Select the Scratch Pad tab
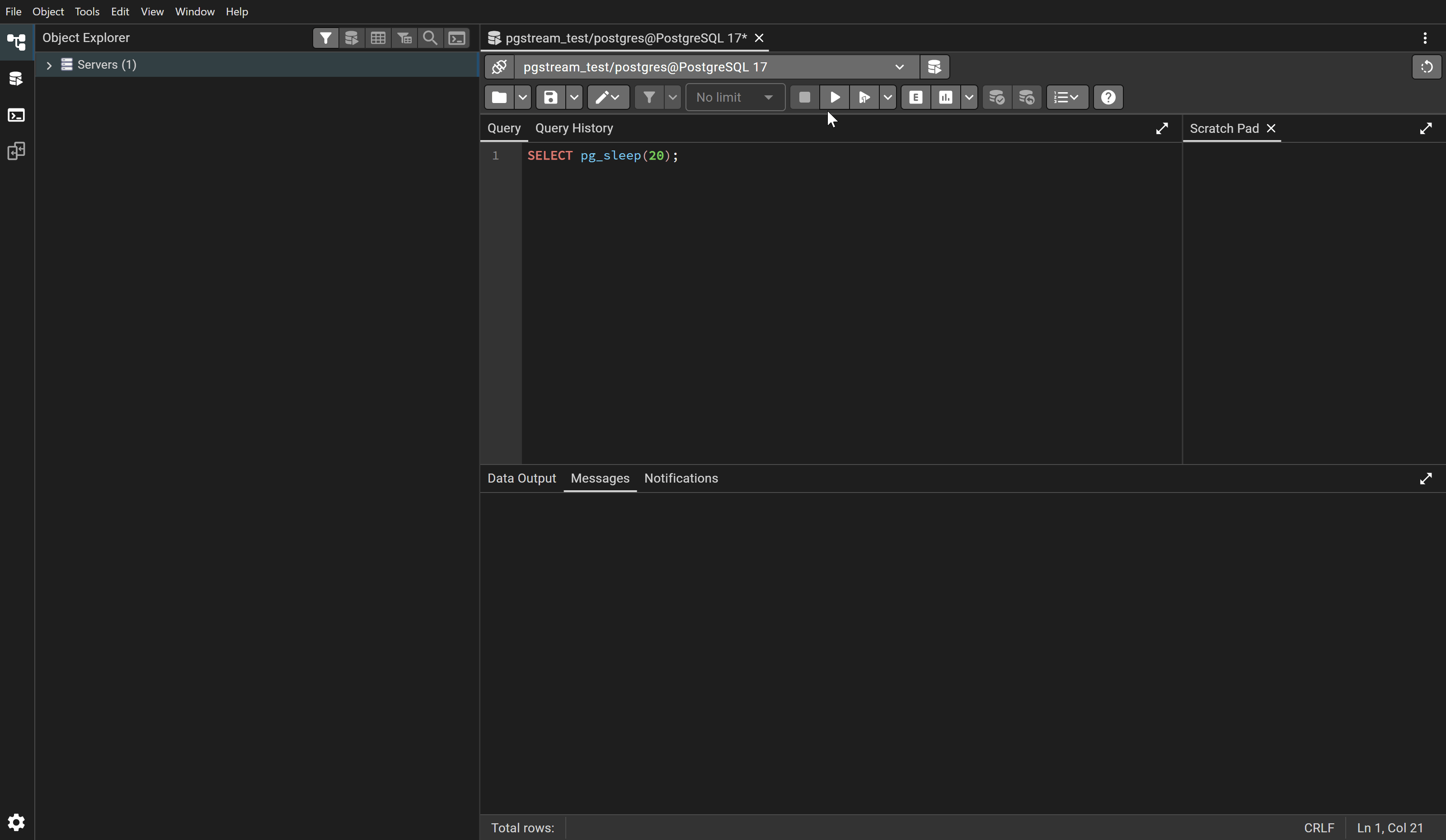This screenshot has width=1446, height=840. point(1224,128)
